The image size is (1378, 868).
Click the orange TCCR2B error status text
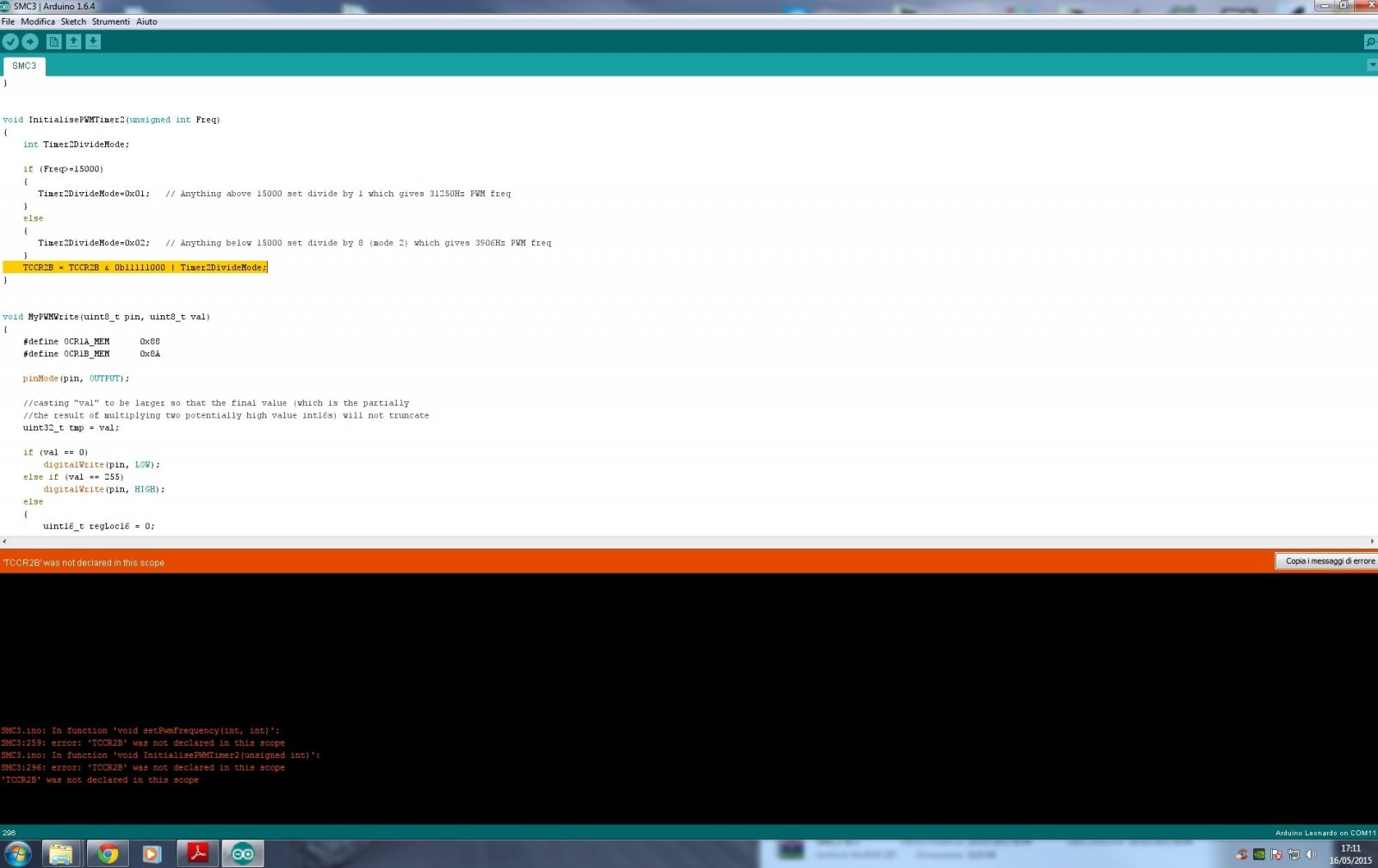point(84,562)
